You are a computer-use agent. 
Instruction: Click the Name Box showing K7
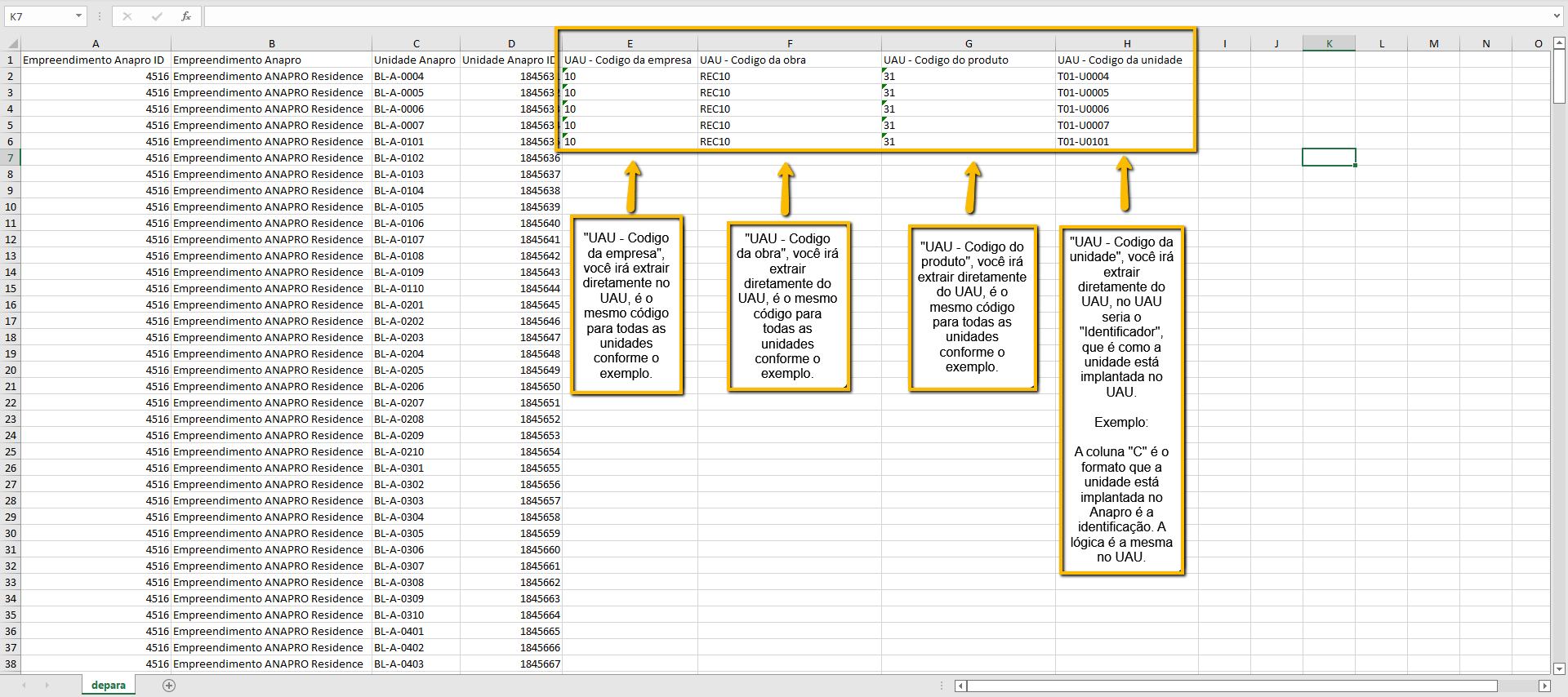coord(38,16)
